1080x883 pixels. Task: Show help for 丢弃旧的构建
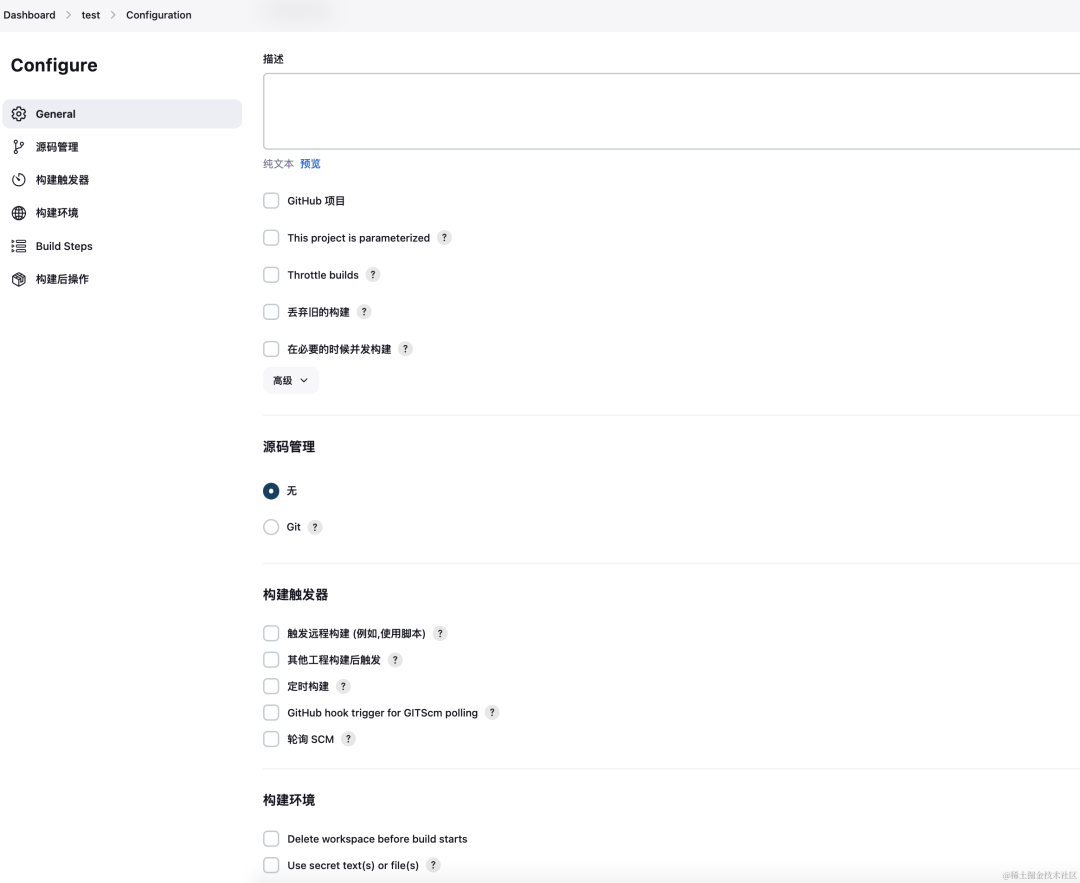[364, 312]
